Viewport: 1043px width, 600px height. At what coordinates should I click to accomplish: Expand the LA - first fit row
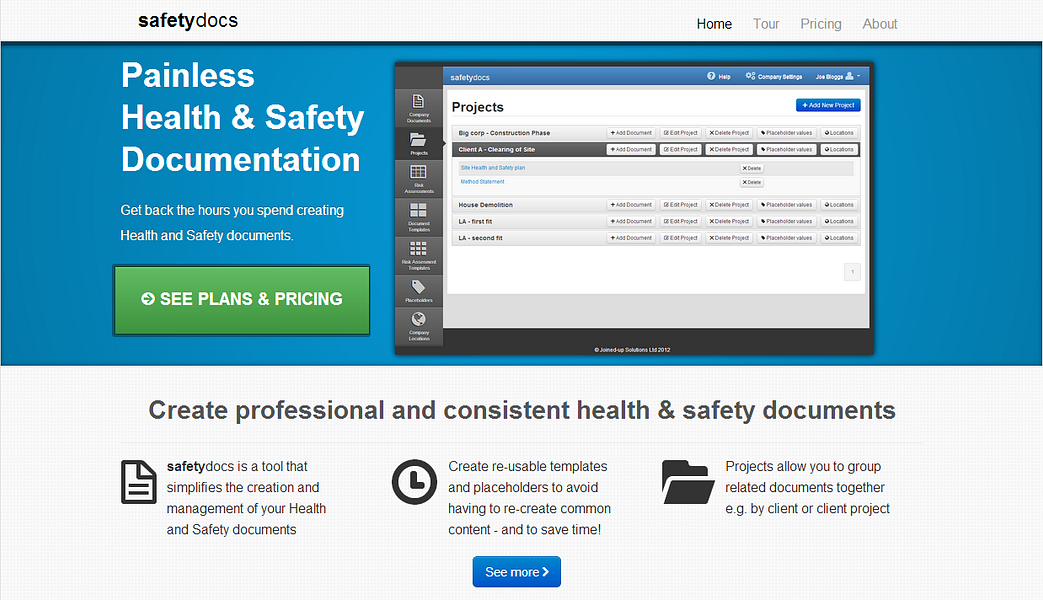(x=656, y=222)
